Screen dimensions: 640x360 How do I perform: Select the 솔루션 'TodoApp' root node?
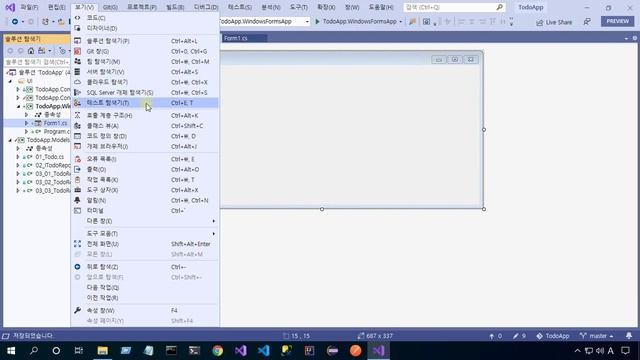[x=40, y=73]
